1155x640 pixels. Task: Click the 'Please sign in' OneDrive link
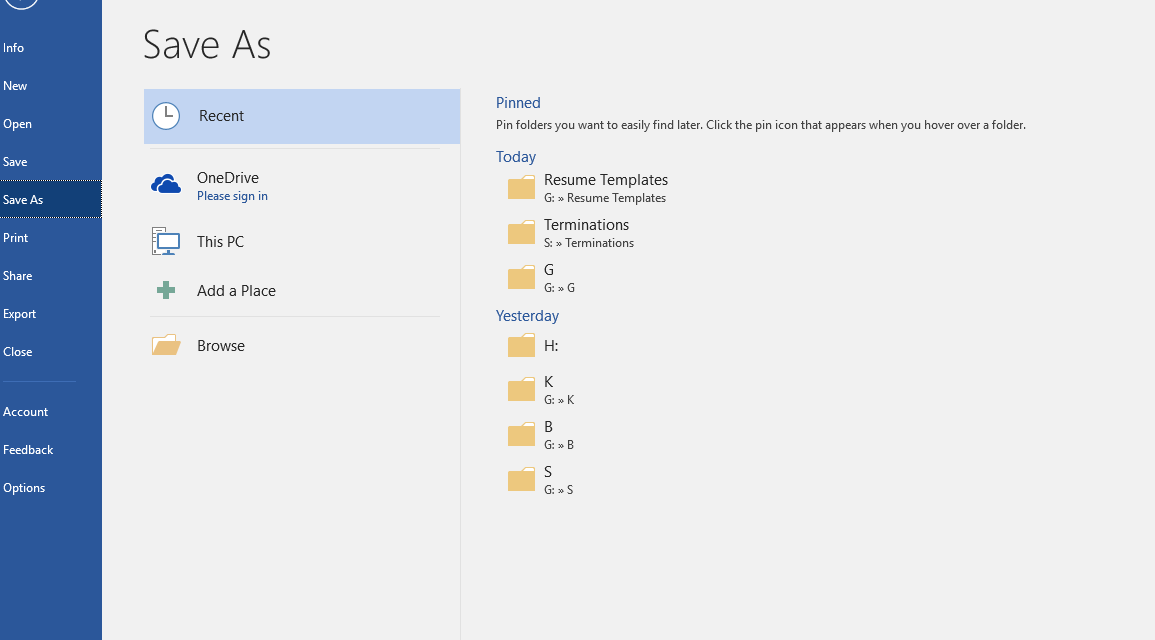[x=232, y=196]
